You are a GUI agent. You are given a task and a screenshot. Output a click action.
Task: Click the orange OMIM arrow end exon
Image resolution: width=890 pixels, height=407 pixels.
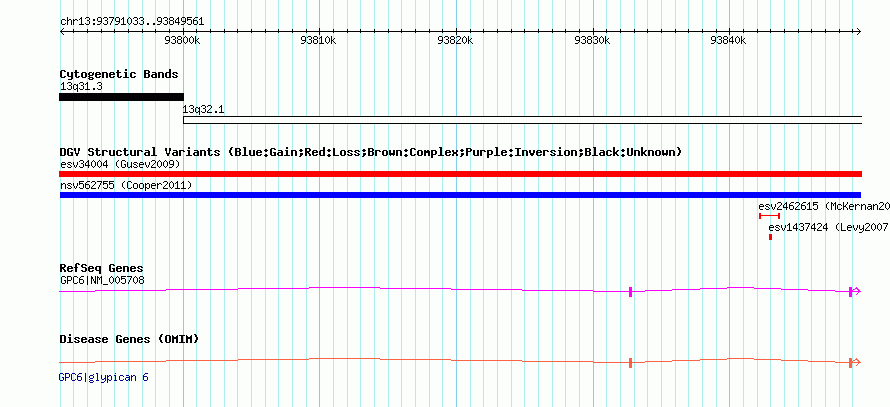[x=850, y=363]
